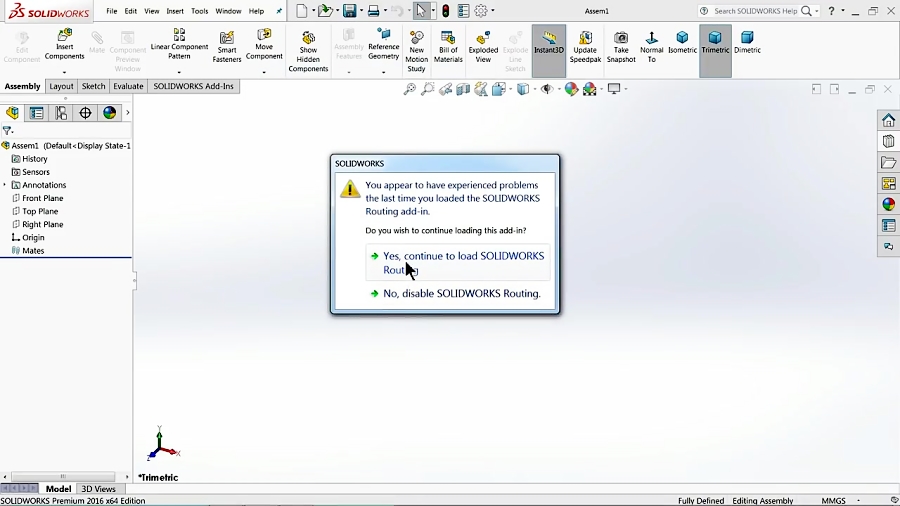Viewport: 900px width, 506px height.
Task: Switch to the SOLIDWORKS Add-Ins tab
Action: [193, 86]
